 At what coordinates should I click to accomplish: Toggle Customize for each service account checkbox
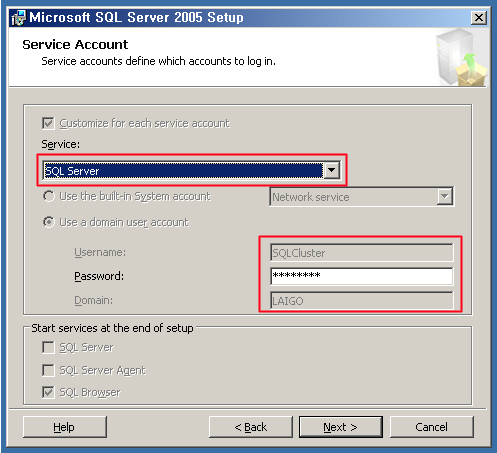(x=48, y=123)
